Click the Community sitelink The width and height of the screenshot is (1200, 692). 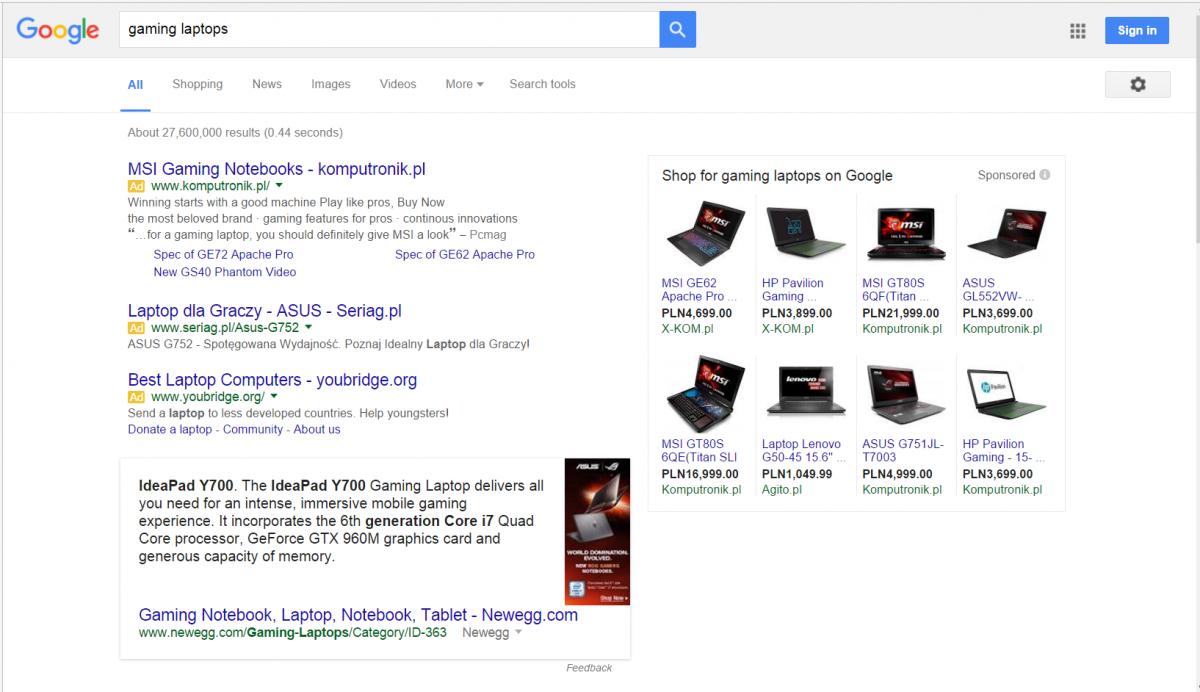pos(253,429)
